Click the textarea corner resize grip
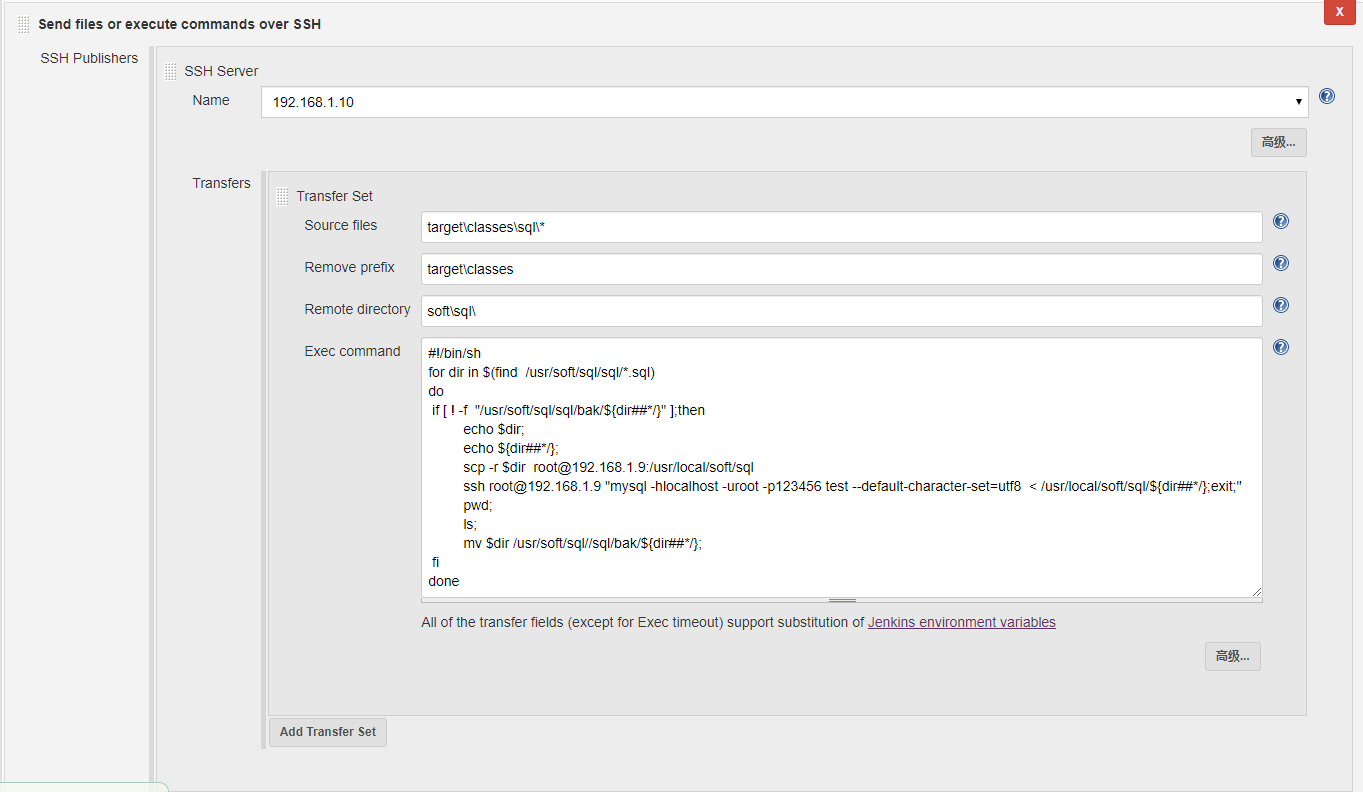The image size is (1363, 792). tap(1256, 591)
